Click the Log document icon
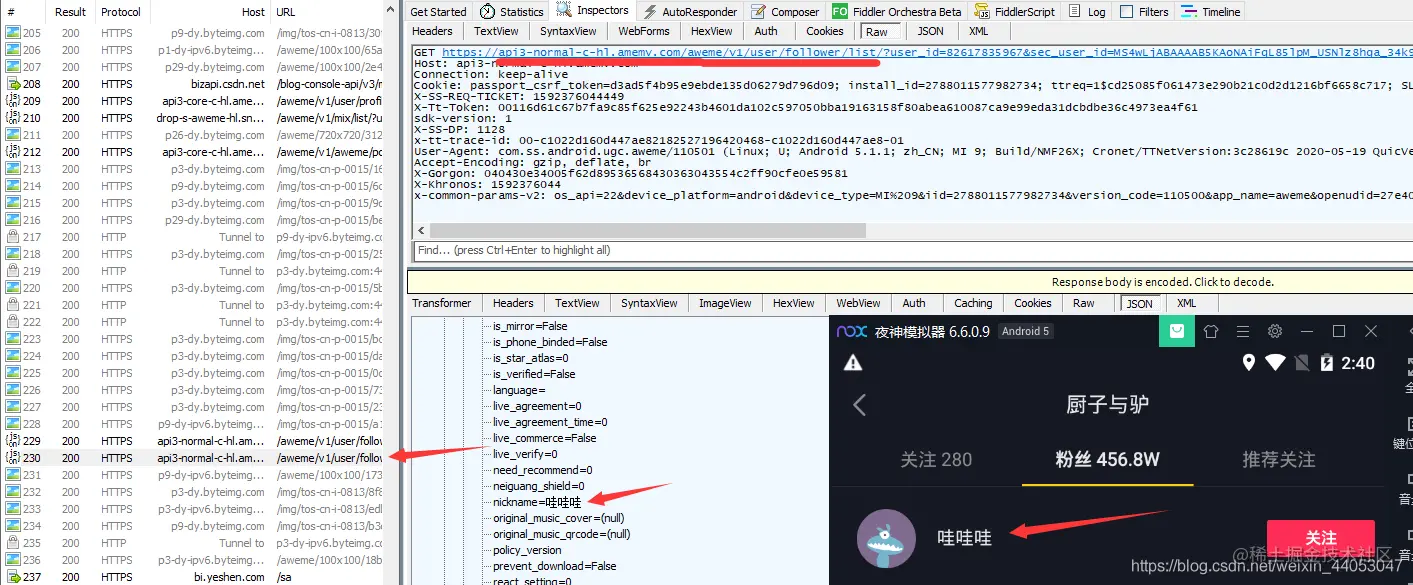This screenshot has height=585, width=1413. click(x=1074, y=12)
